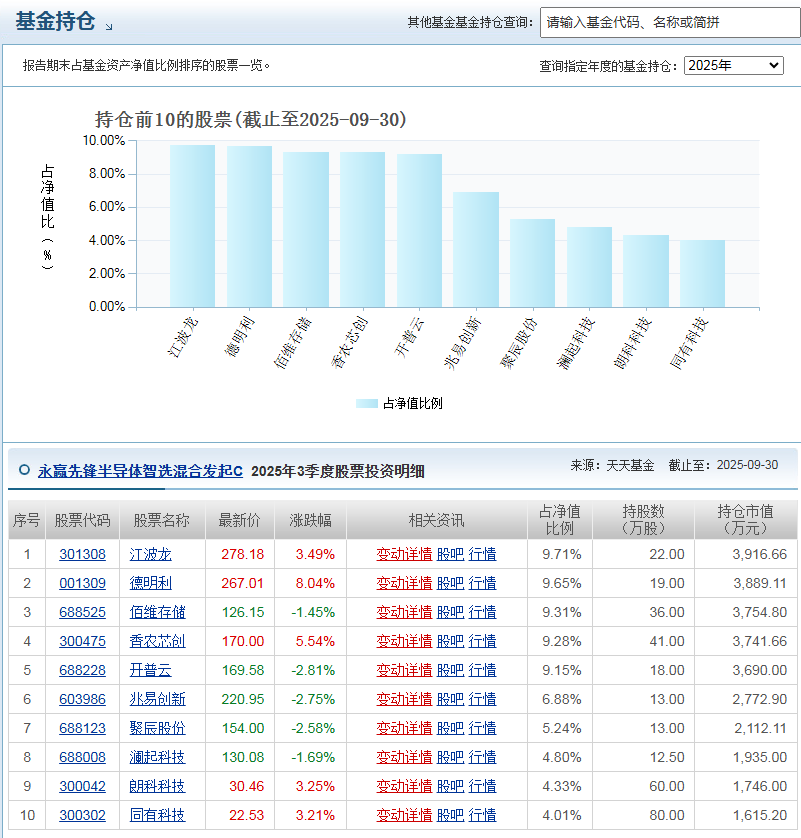Viewport: 801px width, 838px height.
Task: Open the 聚辰股份 stock name link
Action: [157, 728]
